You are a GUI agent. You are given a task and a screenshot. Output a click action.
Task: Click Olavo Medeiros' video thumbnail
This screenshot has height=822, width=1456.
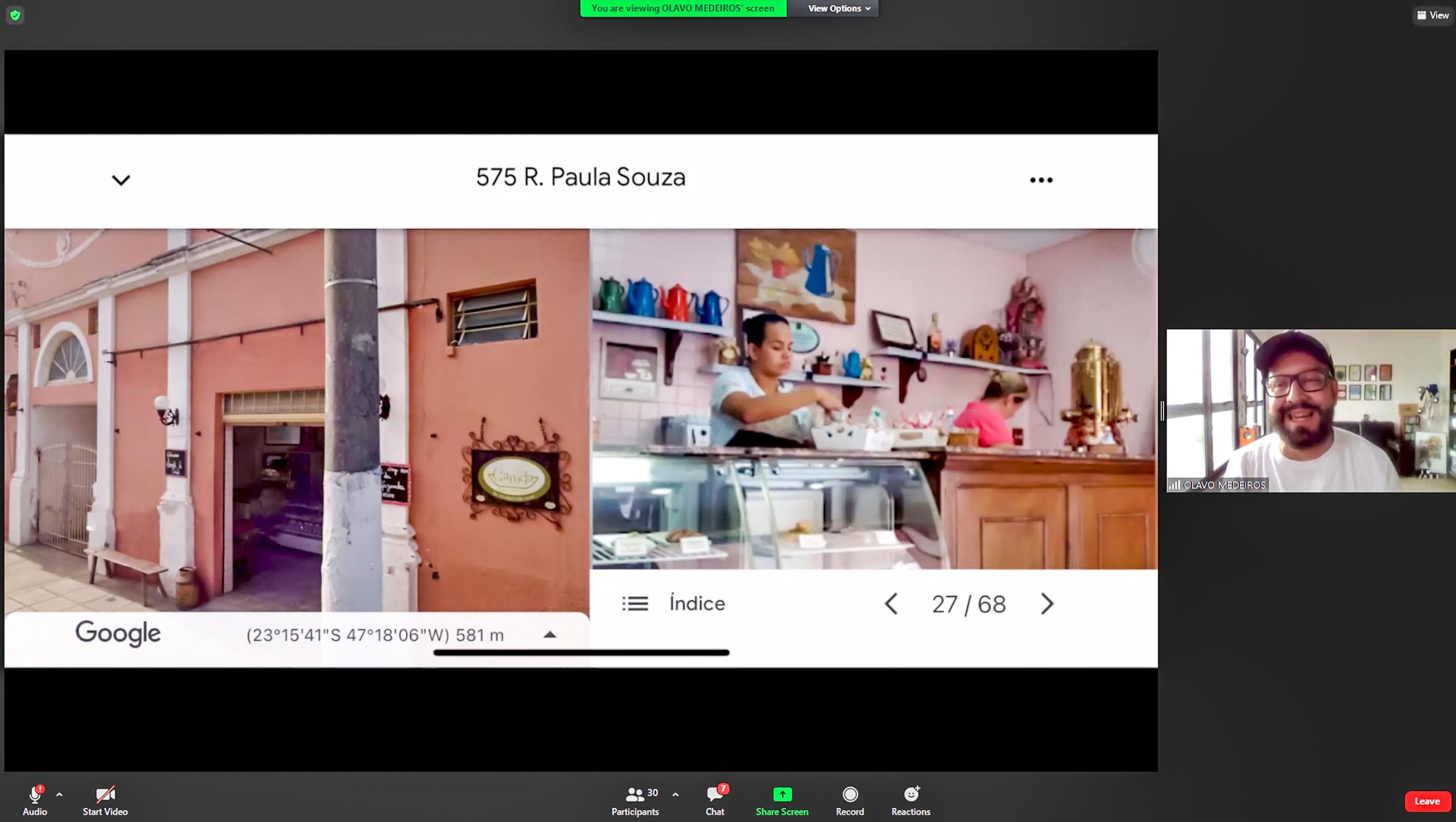coord(1310,410)
